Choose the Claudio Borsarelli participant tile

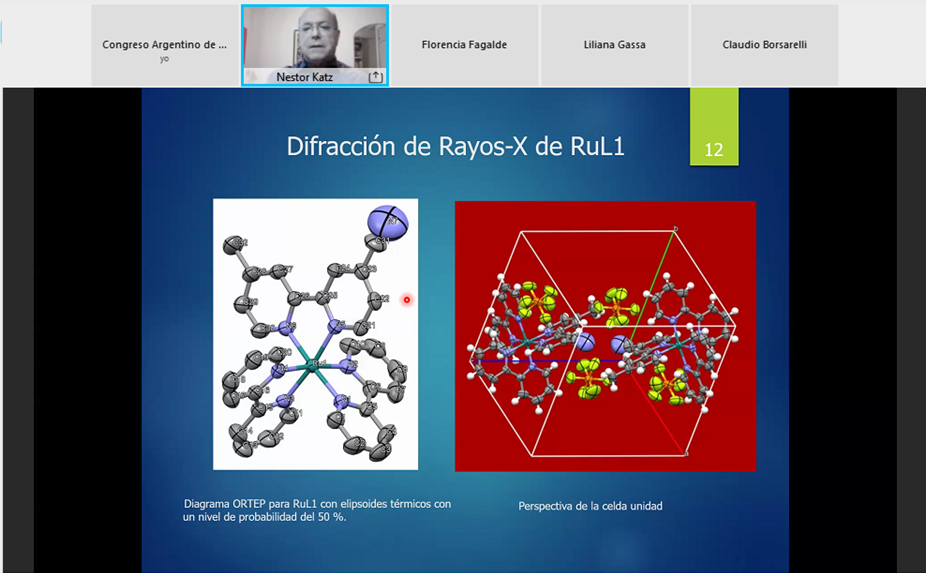pyautogui.click(x=764, y=45)
